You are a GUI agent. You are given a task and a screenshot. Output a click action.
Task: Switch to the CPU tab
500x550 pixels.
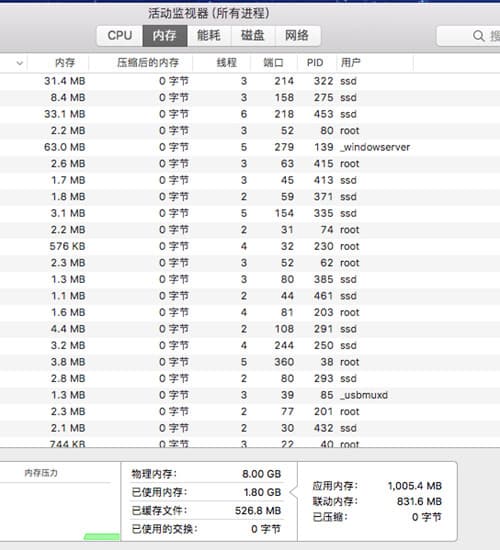pos(120,35)
